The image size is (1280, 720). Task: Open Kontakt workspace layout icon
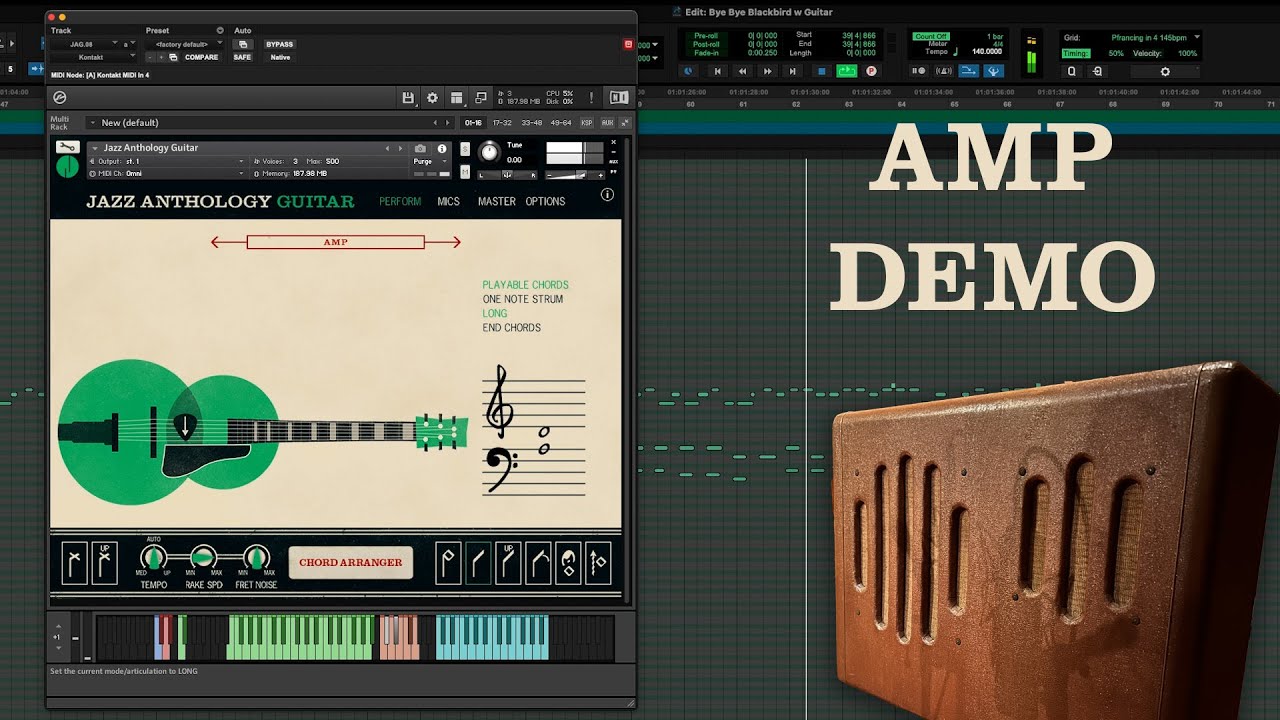pyautogui.click(x=456, y=97)
